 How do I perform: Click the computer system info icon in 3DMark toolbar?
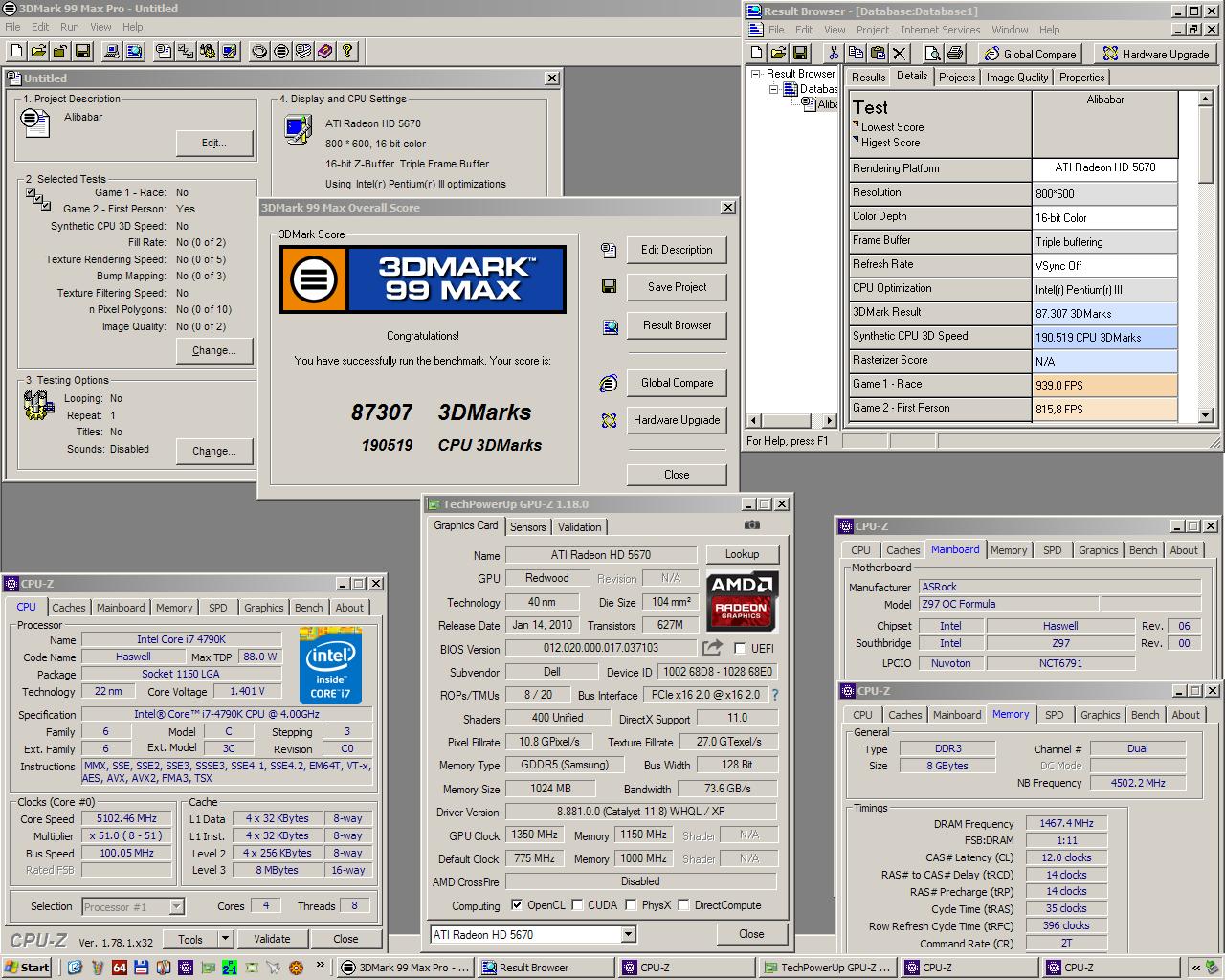(x=112, y=52)
